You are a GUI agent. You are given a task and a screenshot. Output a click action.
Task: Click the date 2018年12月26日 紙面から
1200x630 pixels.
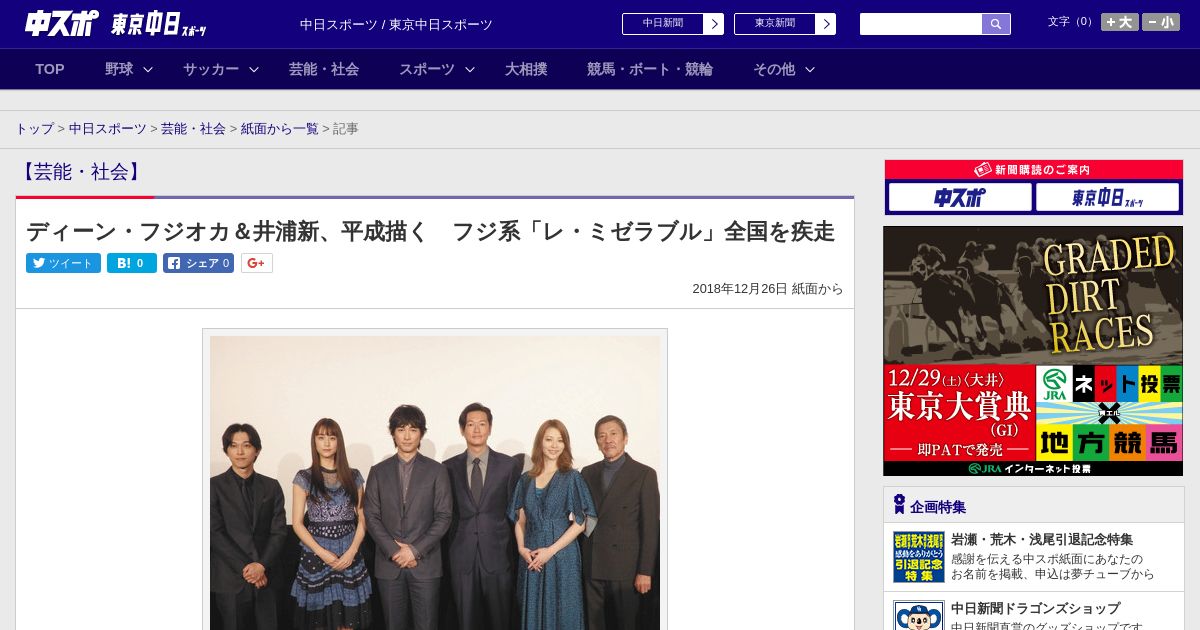[768, 289]
